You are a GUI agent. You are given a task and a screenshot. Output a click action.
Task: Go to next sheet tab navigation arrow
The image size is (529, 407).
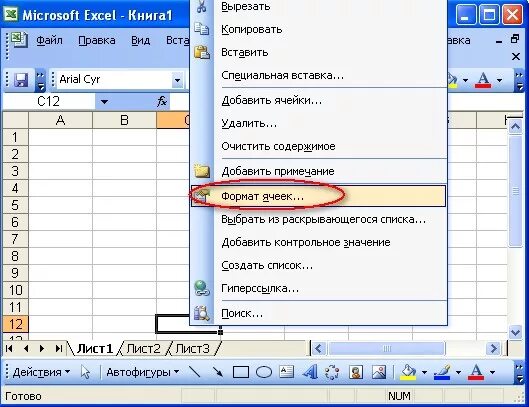coord(42,348)
